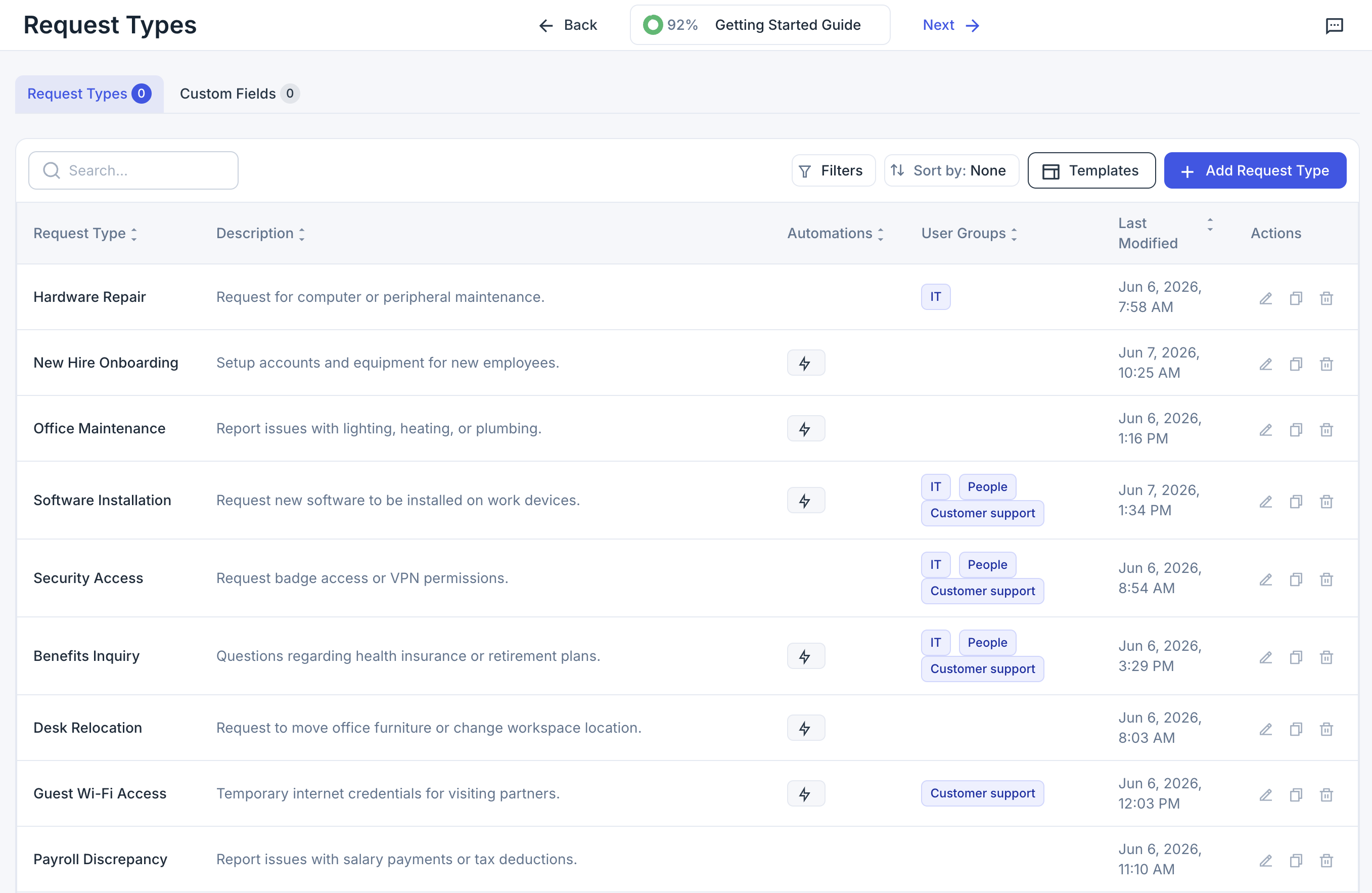
Task: Duplicate the Payroll Discrepancy row
Action: click(x=1296, y=860)
